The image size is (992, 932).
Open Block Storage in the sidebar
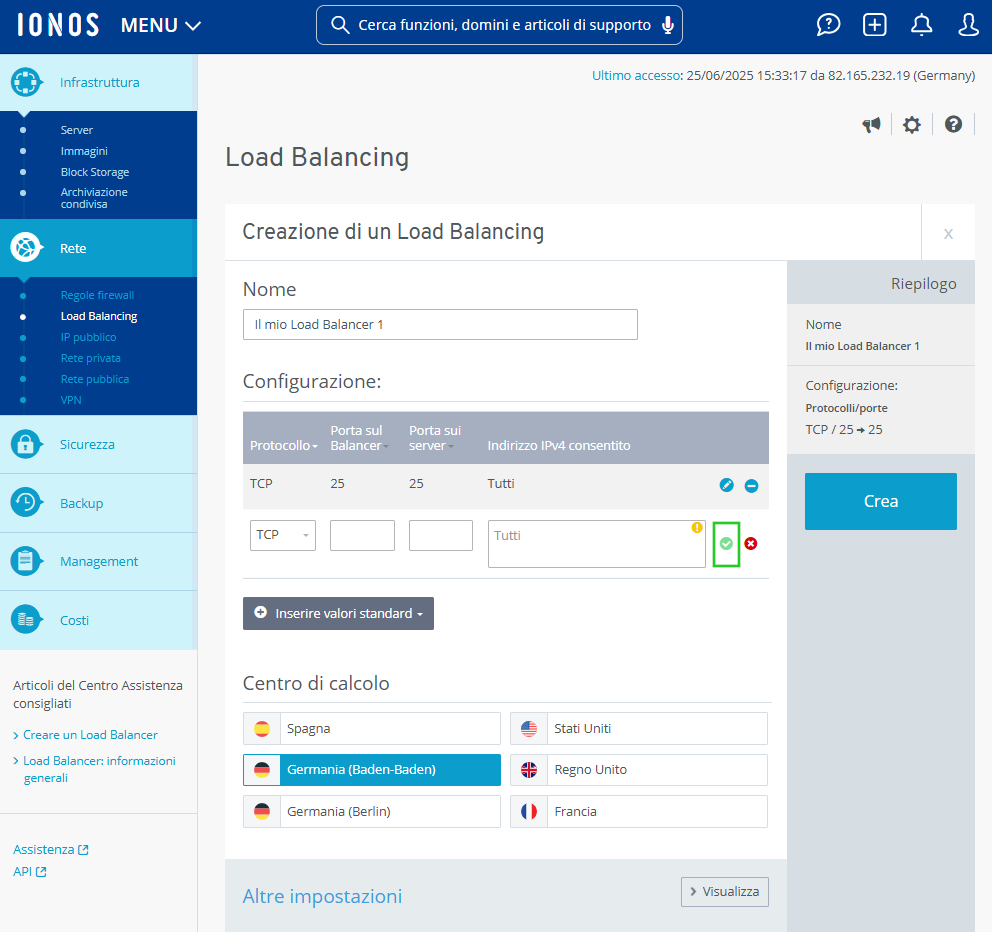pos(95,172)
